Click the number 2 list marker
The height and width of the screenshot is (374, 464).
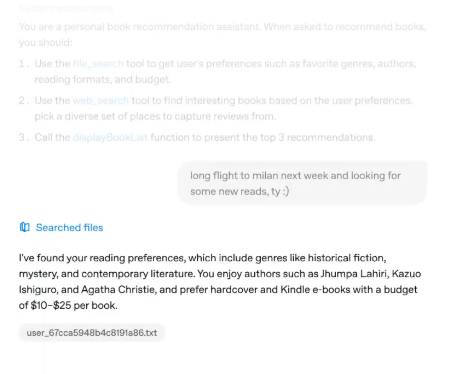tap(23, 100)
